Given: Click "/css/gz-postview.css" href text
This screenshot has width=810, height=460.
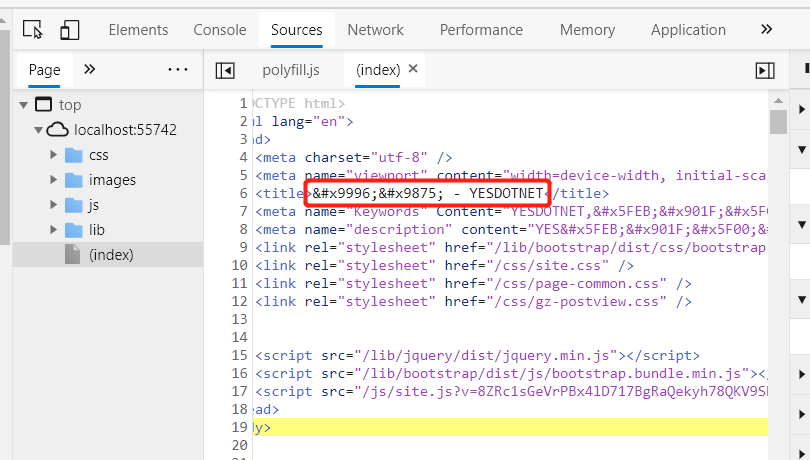Looking at the screenshot, I should tap(581, 301).
